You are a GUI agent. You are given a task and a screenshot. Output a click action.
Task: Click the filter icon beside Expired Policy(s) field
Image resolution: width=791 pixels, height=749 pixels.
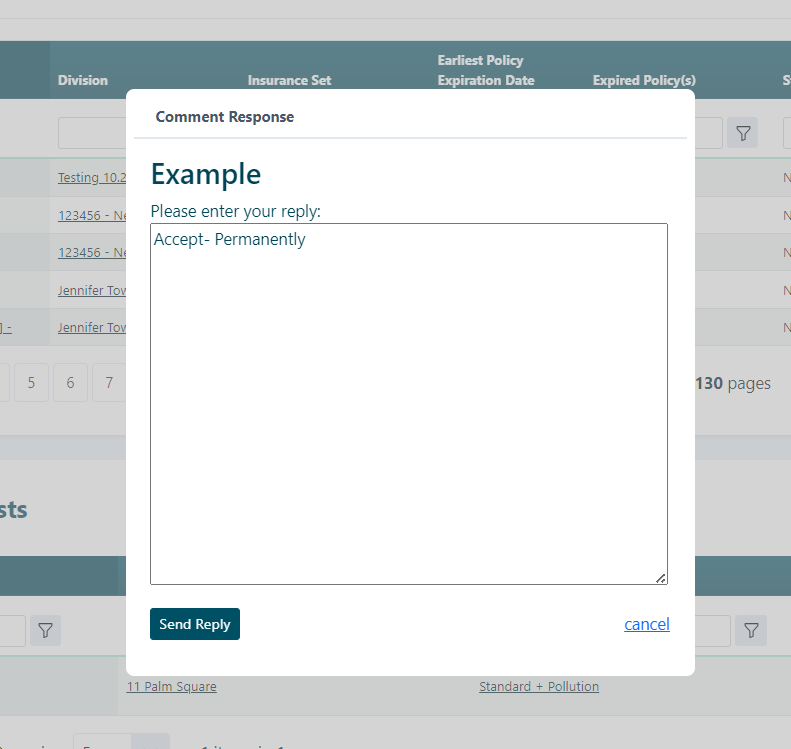pos(742,133)
